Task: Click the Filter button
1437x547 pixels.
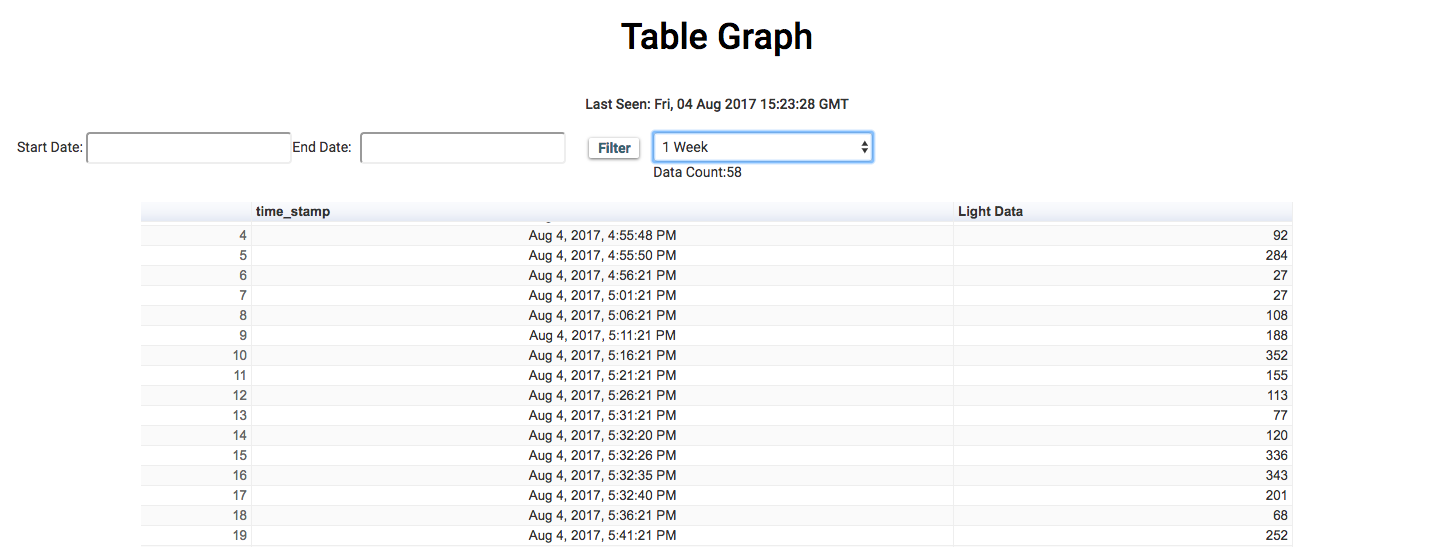Action: tap(614, 148)
